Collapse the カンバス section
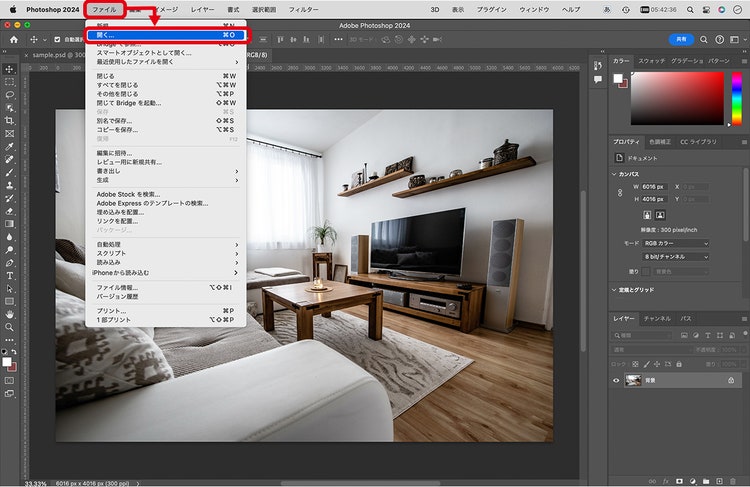Screen dimensions: 750x487 click(614, 174)
